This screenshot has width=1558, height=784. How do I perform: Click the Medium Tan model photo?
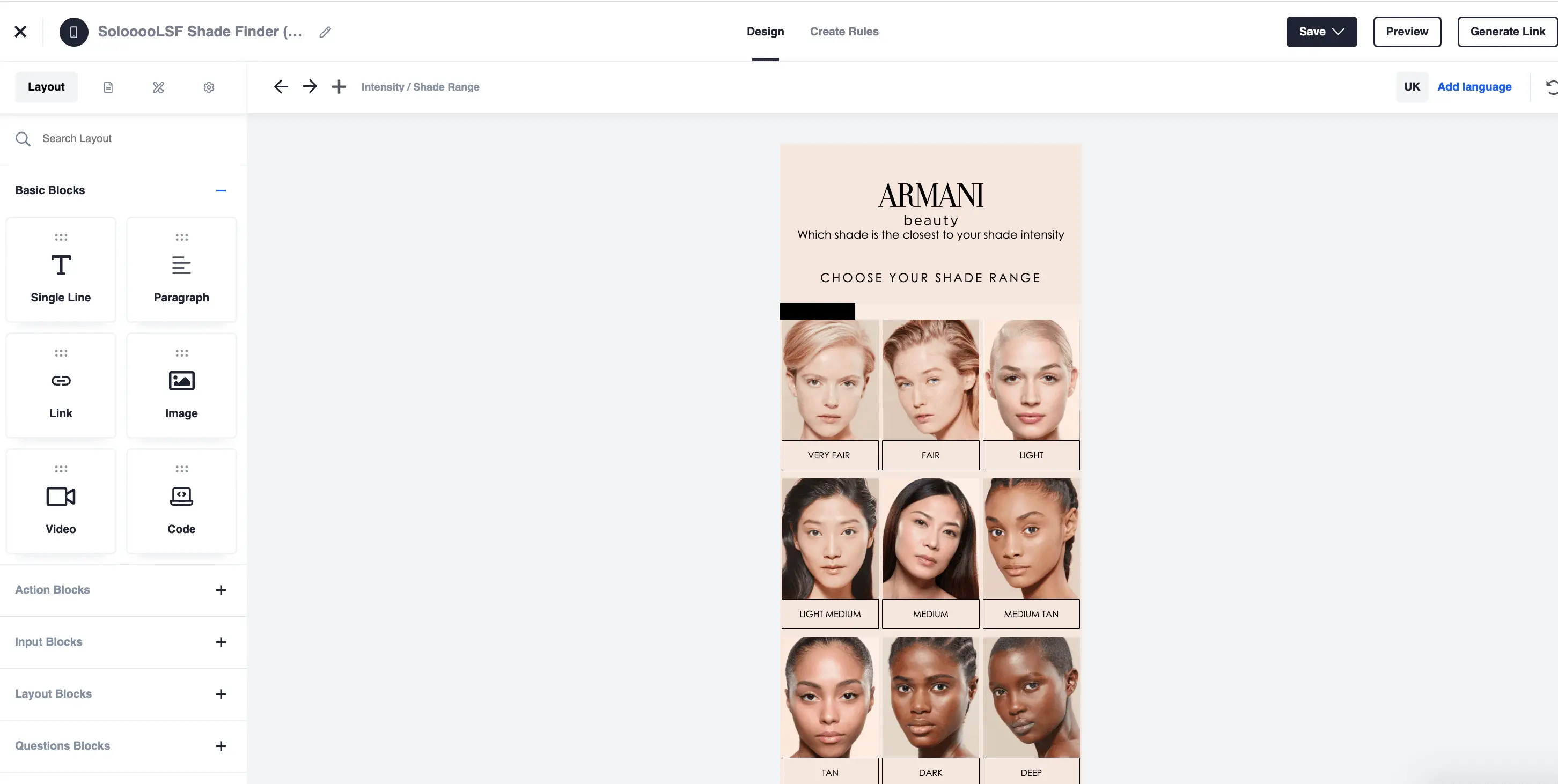click(x=1031, y=538)
